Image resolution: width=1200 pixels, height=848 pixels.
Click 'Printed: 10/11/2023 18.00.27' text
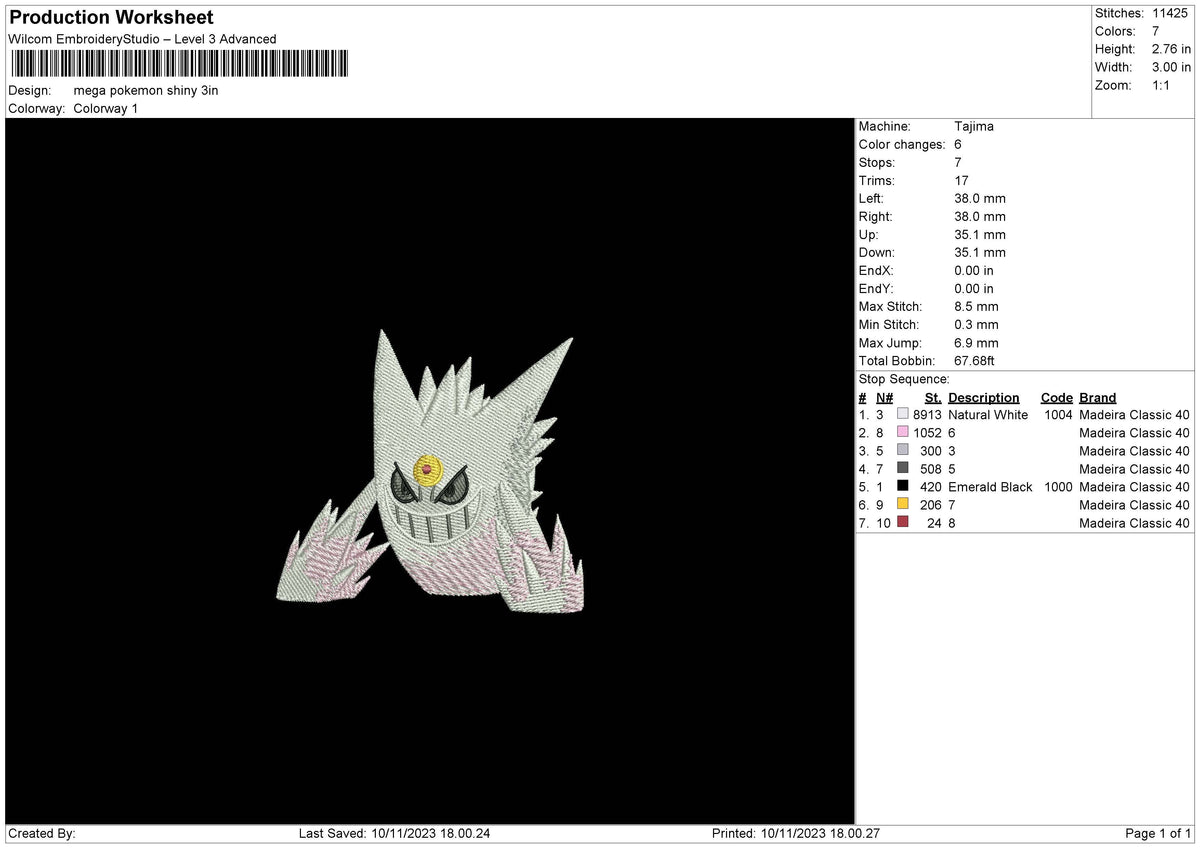795,833
